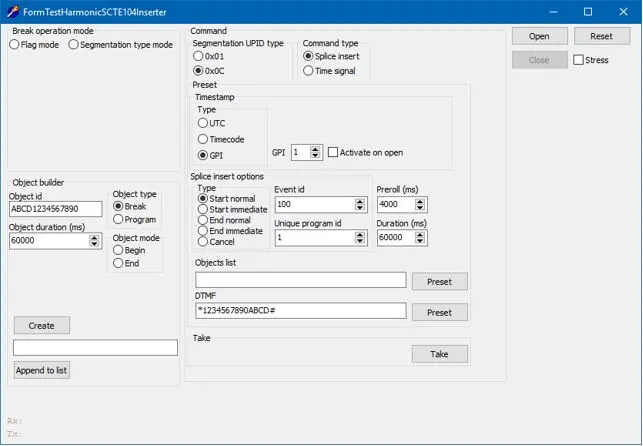Choose Cancel splice insert type
The image size is (643, 446).
click(203, 242)
